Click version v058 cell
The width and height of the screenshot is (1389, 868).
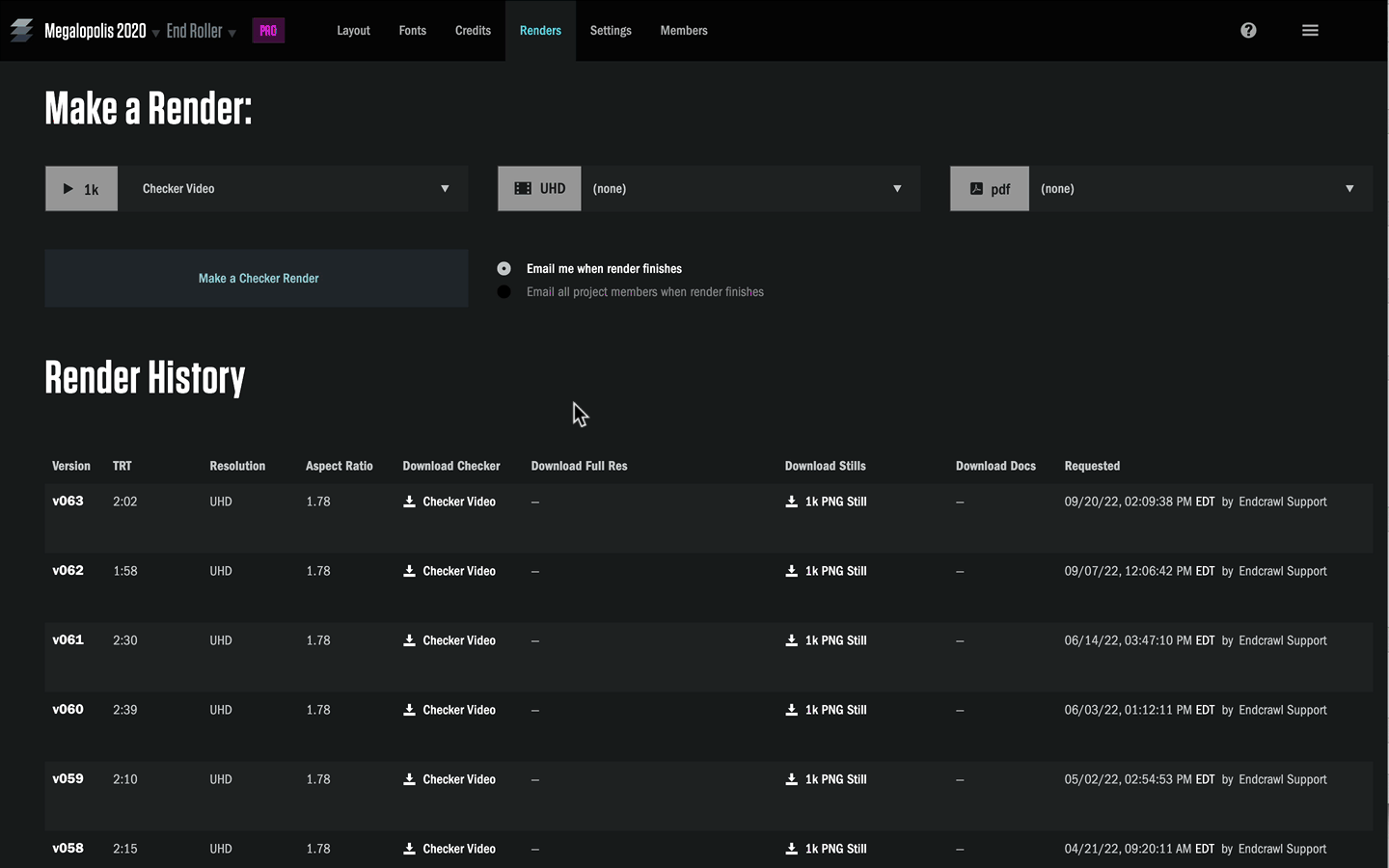(68, 849)
